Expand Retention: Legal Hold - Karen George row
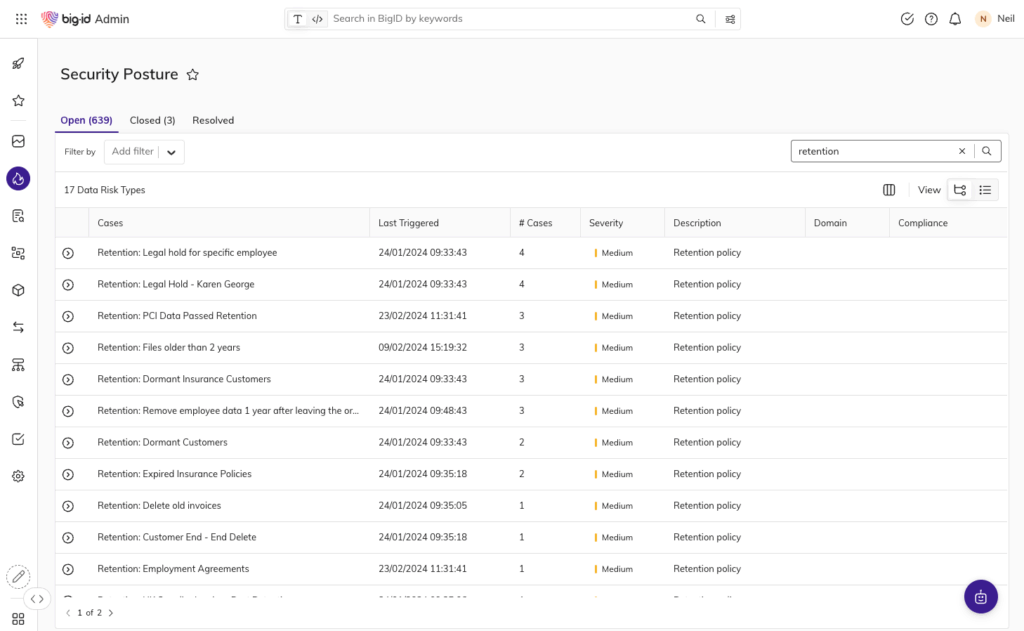Viewport: 1024px width, 631px height. click(x=68, y=285)
